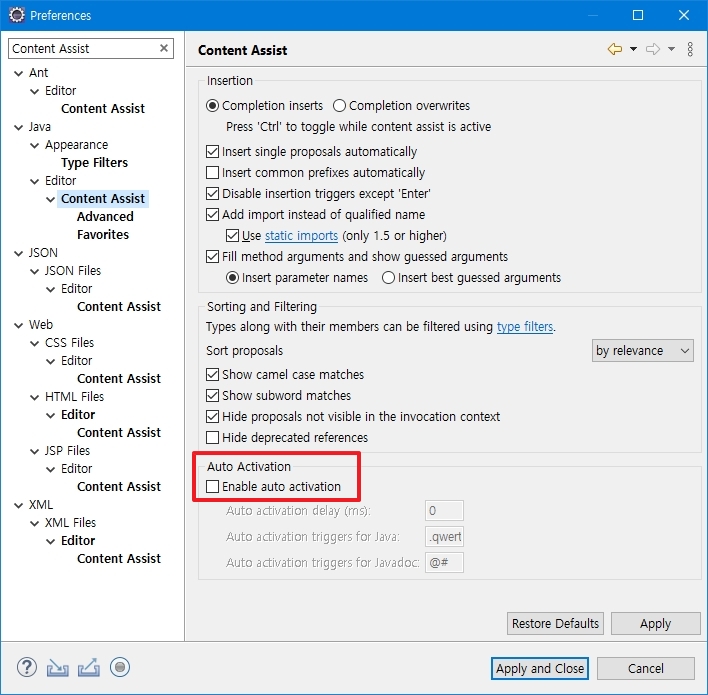
Task: Collapse the HTML Files node
Action: (x=35, y=397)
